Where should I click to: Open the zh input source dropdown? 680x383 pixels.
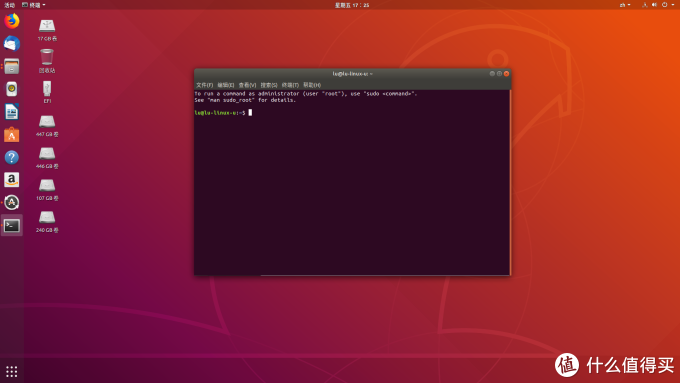pyautogui.click(x=625, y=5)
